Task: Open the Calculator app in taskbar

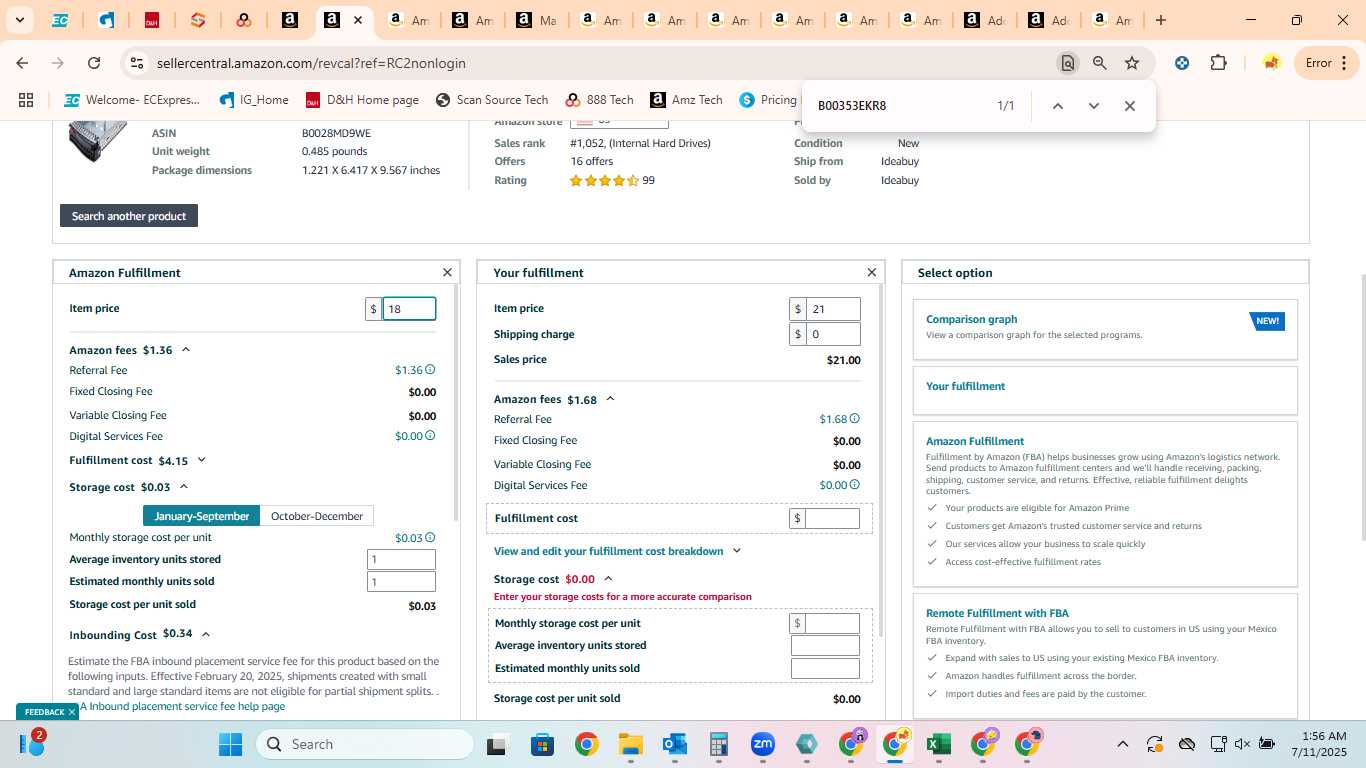Action: pos(718,744)
